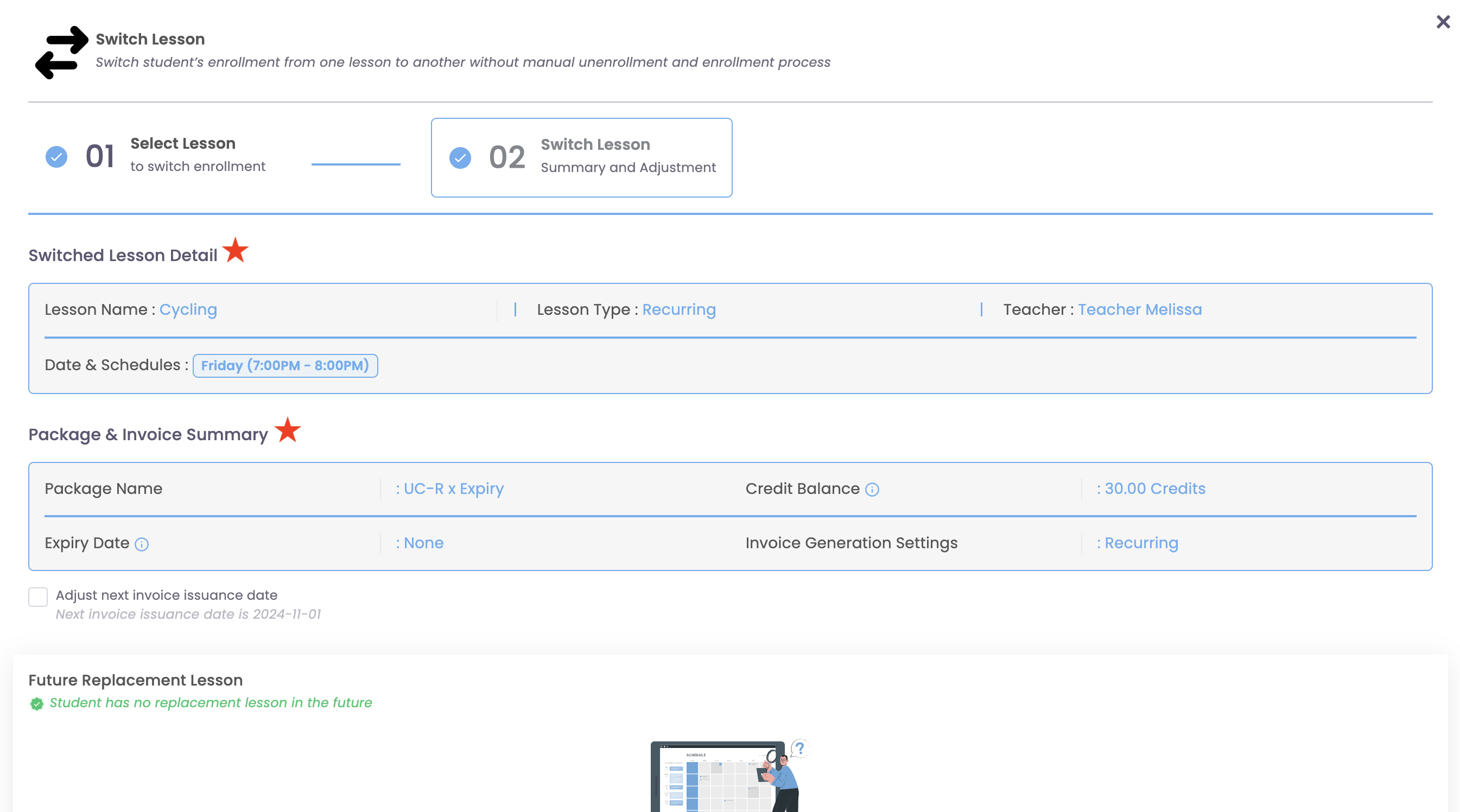The height and width of the screenshot is (812, 1460).
Task: Click the Cycling lesson name link
Action: tap(188, 309)
